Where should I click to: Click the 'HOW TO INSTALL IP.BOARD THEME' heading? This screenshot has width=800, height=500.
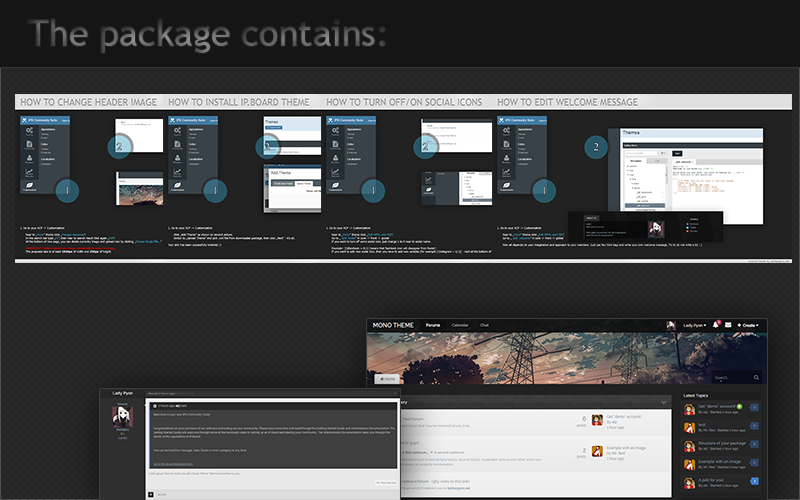239,102
